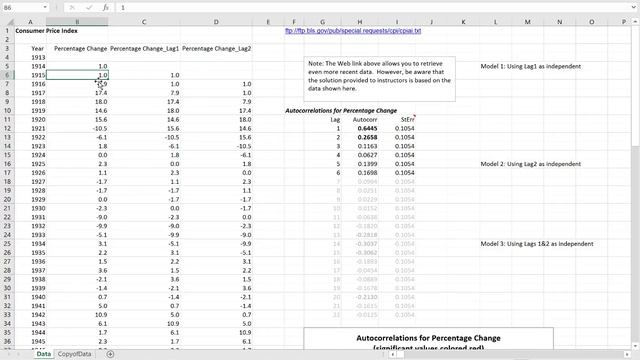
Task: Select row 1 header
Action: [7, 31]
